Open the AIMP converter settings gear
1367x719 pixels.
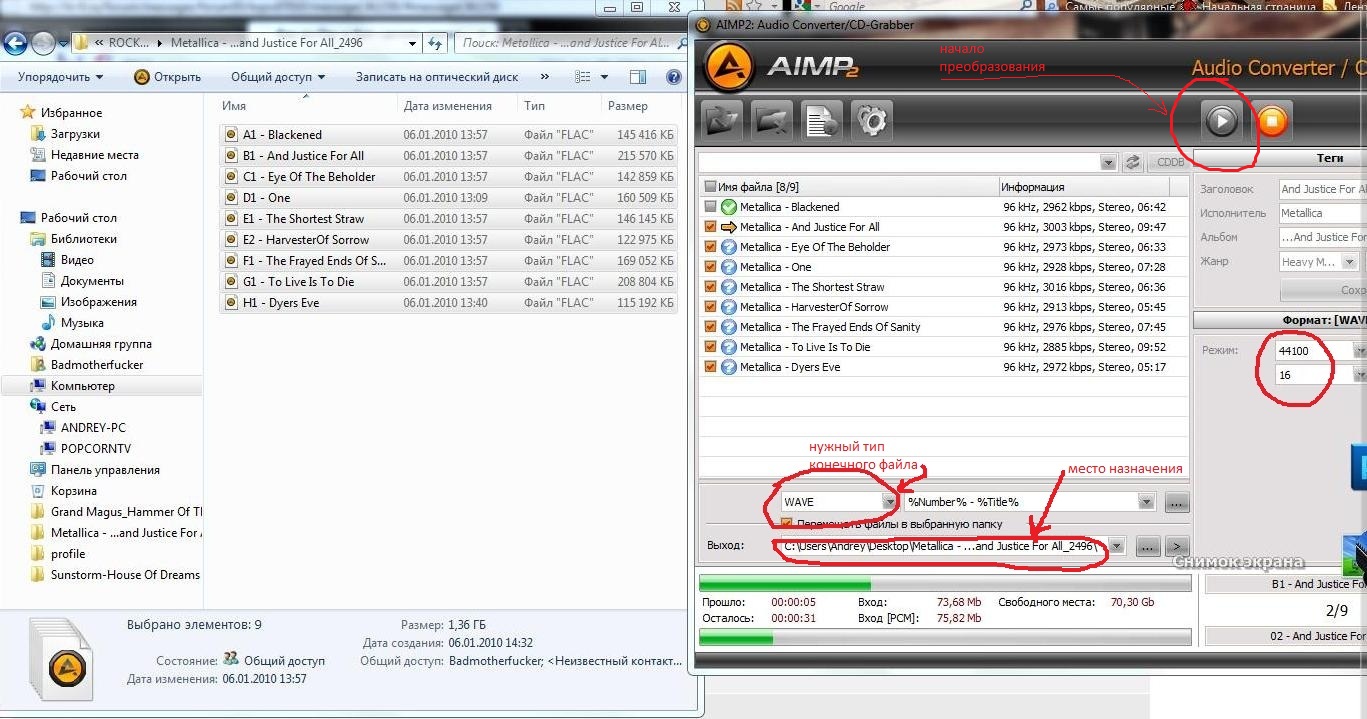coord(872,122)
